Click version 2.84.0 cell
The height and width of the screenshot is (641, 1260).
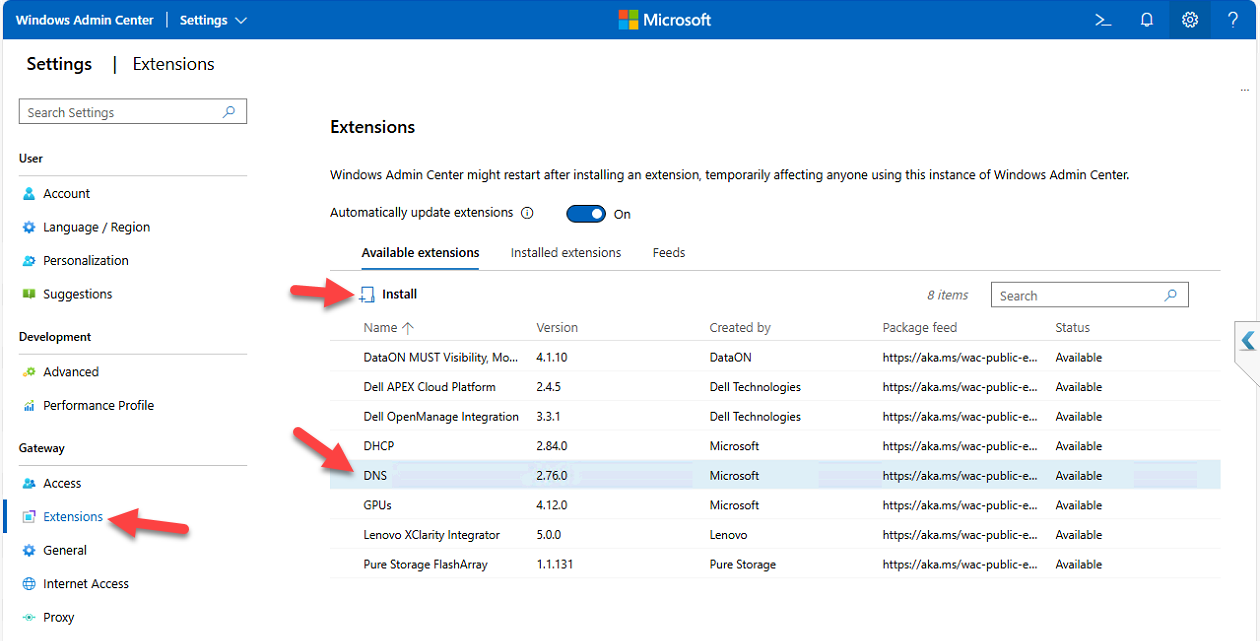(552, 446)
